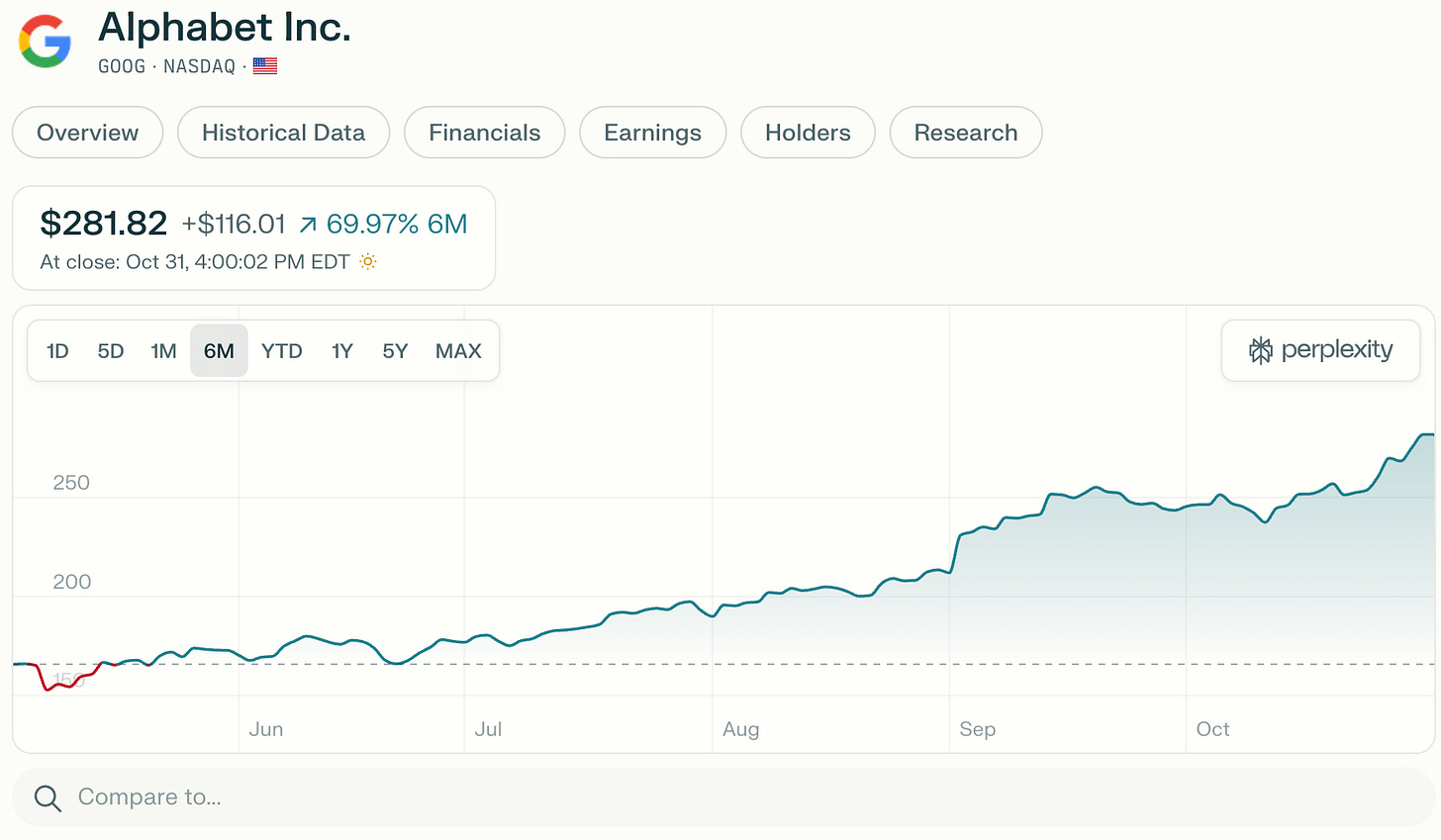Image resolution: width=1441 pixels, height=840 pixels.
Task: Click the red dip in the price line
Action: [48, 688]
